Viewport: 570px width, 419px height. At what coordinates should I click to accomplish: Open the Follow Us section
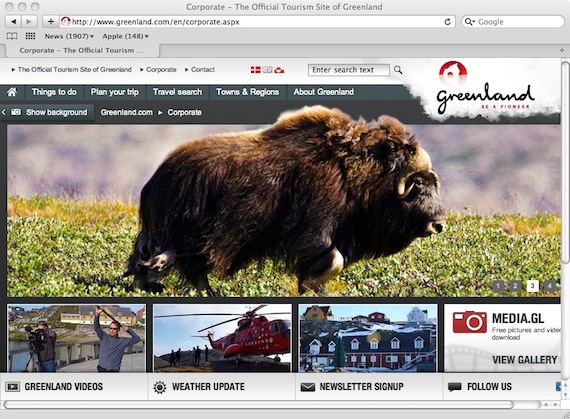pos(489,387)
